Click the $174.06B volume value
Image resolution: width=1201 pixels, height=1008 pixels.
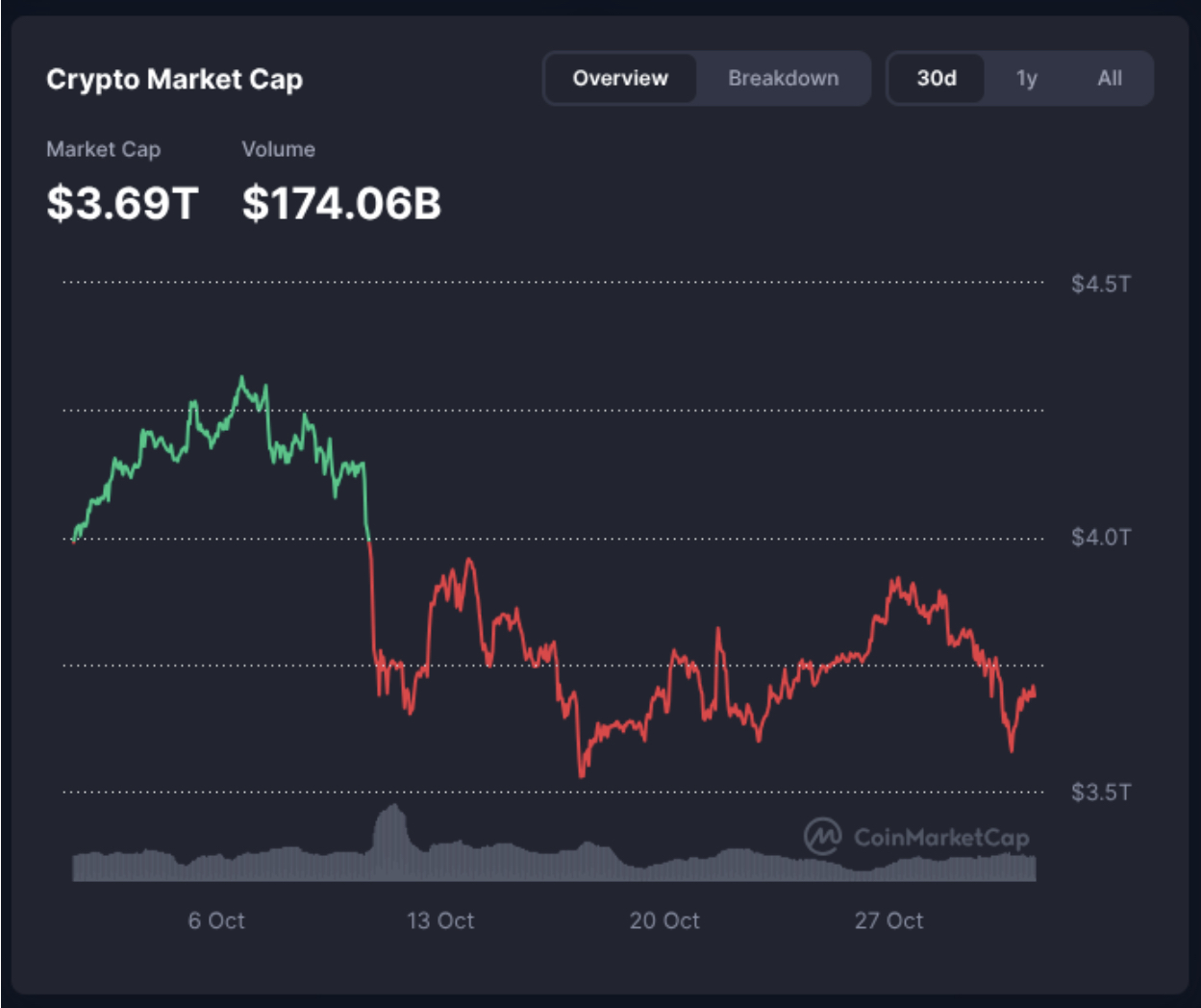[341, 203]
